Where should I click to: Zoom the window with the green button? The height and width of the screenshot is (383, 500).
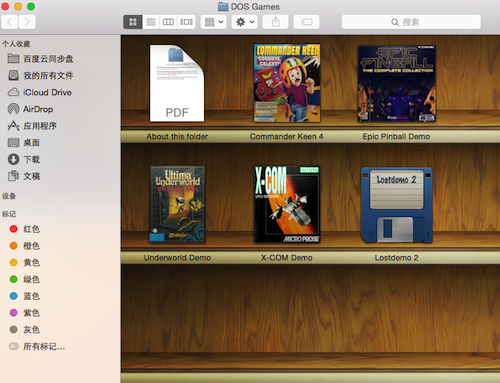pos(31,6)
